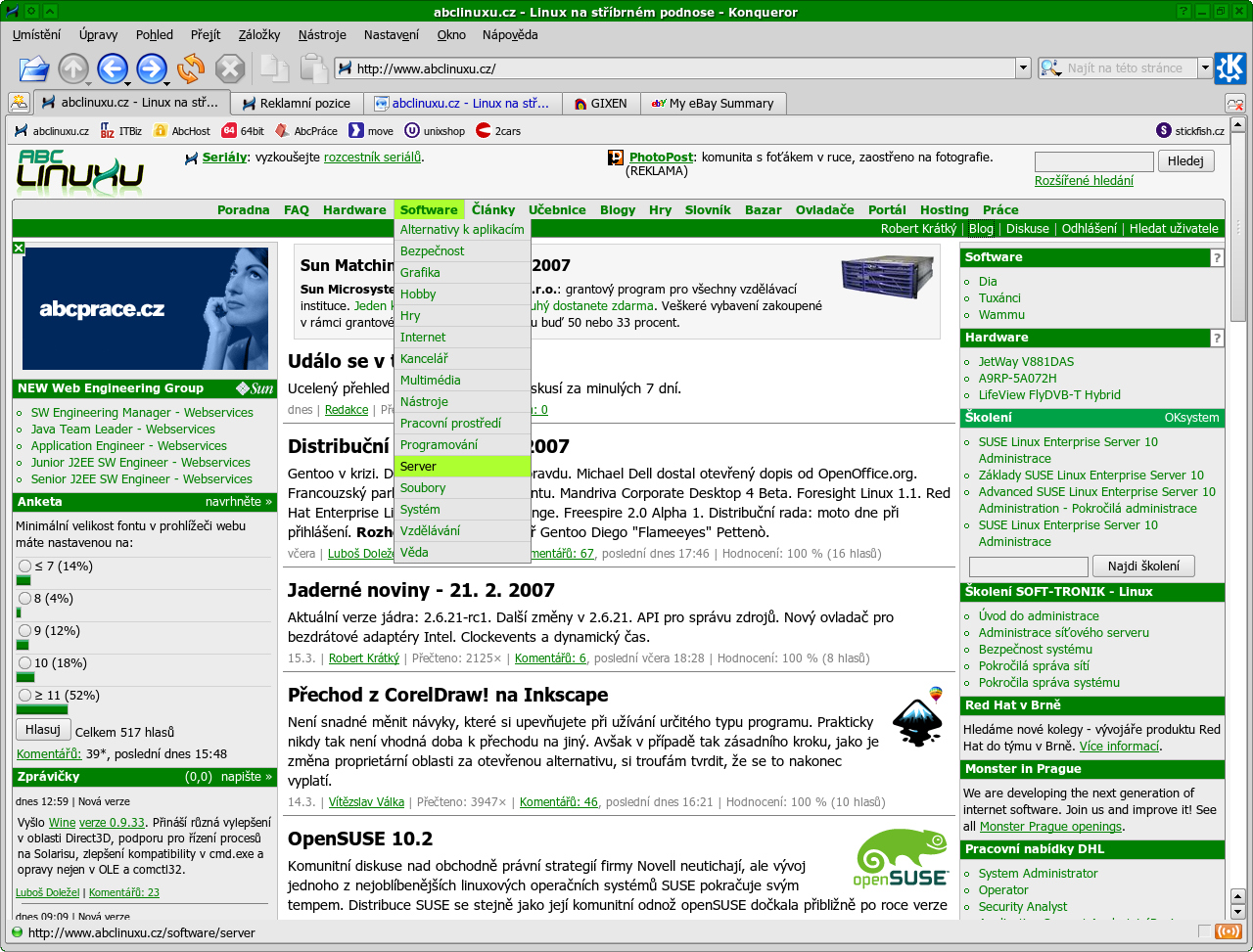The width and height of the screenshot is (1253, 952).
Task: Click the KDE gear logo icon
Action: coord(1230,68)
